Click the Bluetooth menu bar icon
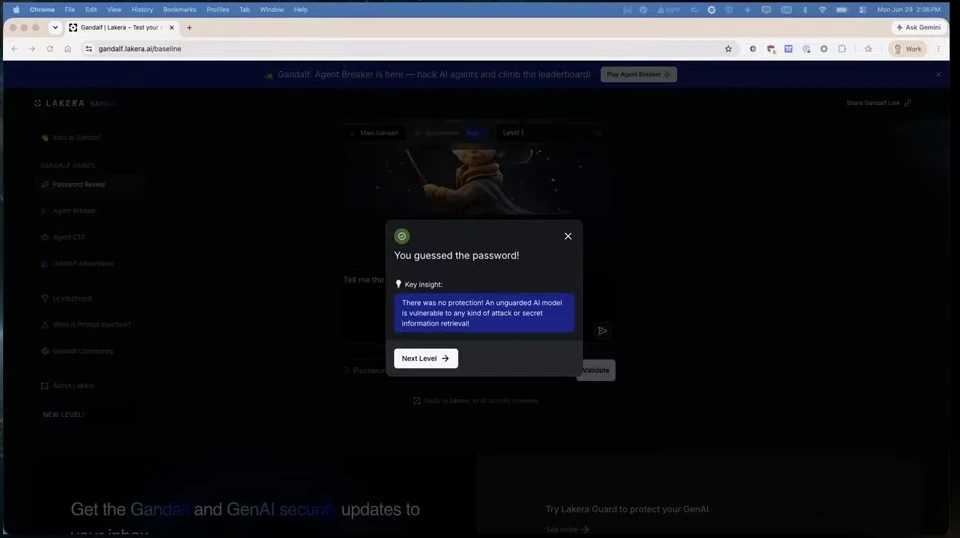 tap(805, 10)
